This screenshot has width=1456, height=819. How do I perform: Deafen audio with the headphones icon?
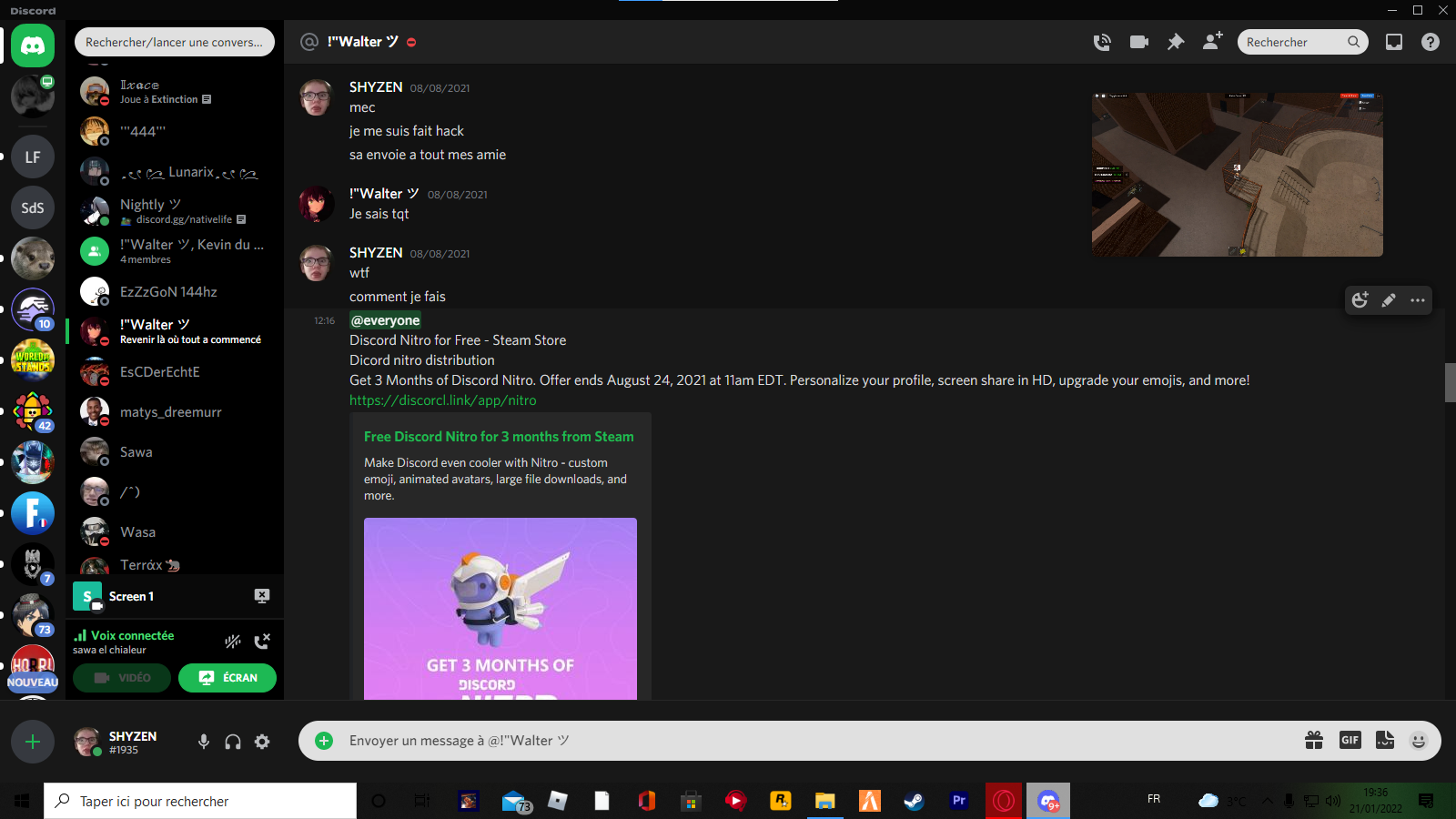(233, 742)
